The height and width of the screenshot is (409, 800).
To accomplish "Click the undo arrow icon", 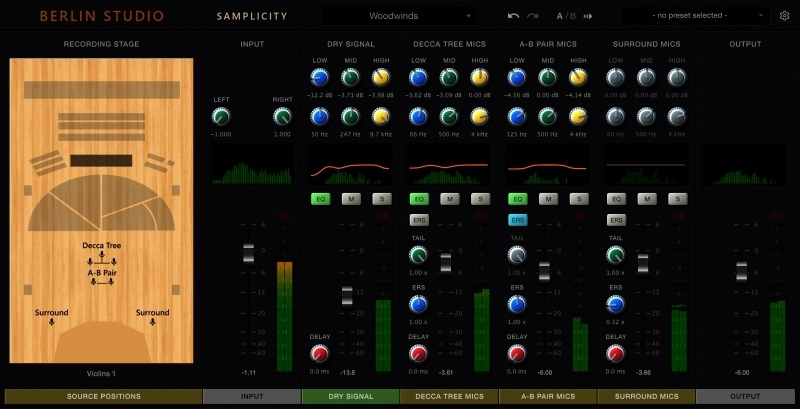I will pyautogui.click(x=513, y=16).
